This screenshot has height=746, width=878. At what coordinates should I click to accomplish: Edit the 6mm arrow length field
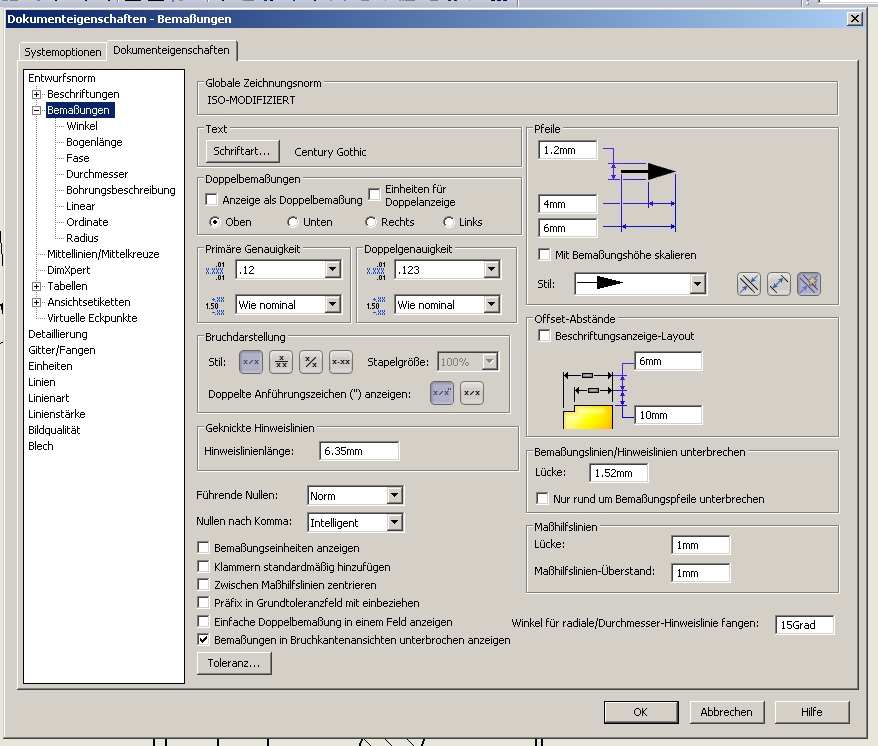point(568,228)
